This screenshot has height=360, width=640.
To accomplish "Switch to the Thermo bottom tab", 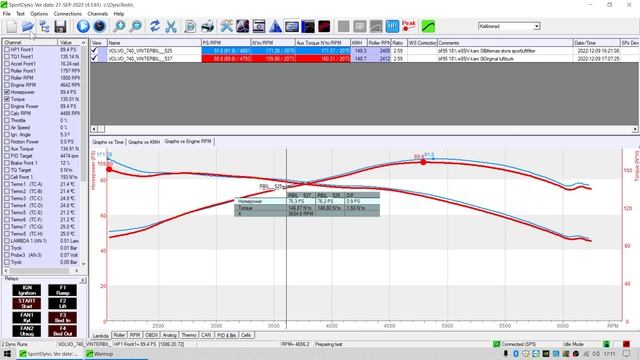I will [189, 335].
